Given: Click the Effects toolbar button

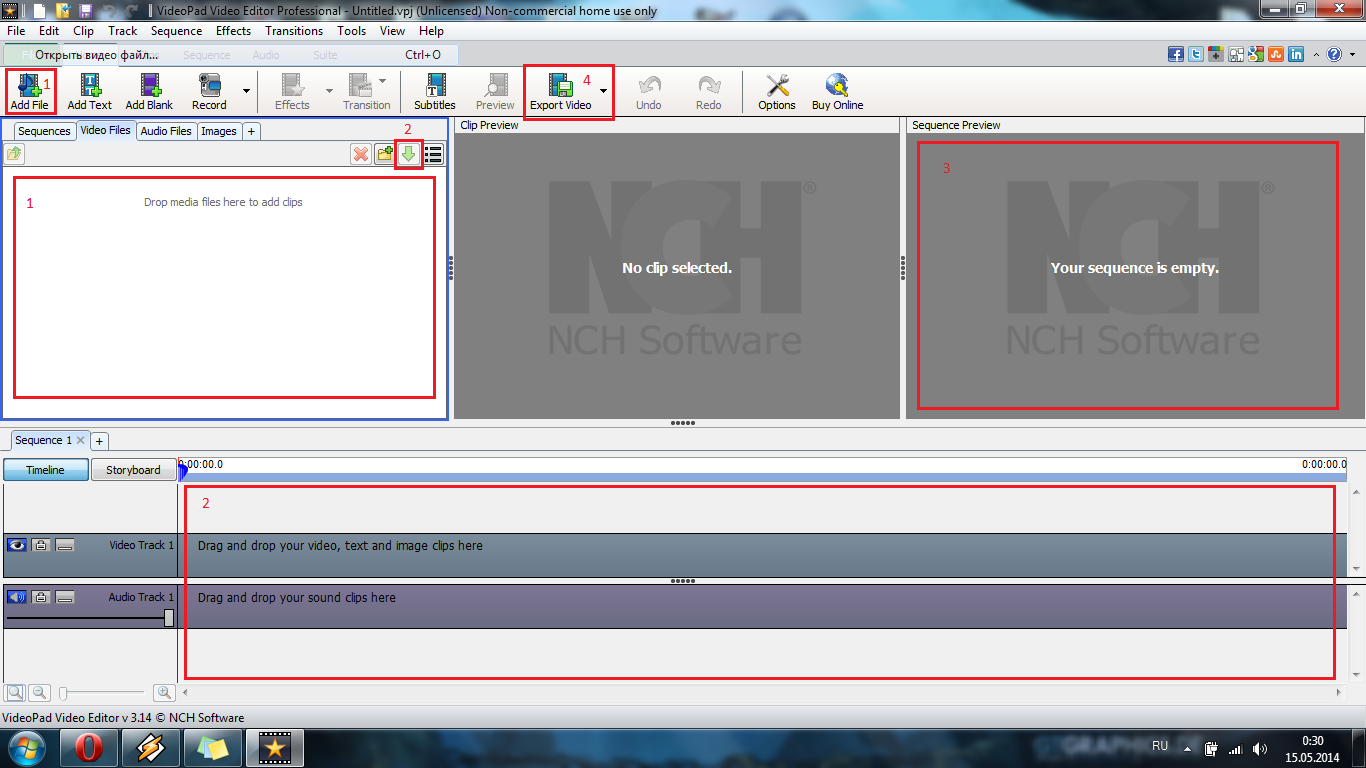Looking at the screenshot, I should click(x=292, y=91).
